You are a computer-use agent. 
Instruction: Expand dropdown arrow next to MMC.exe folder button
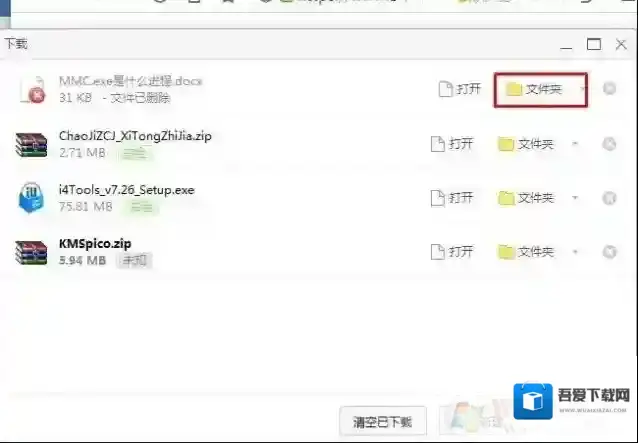tap(582, 88)
